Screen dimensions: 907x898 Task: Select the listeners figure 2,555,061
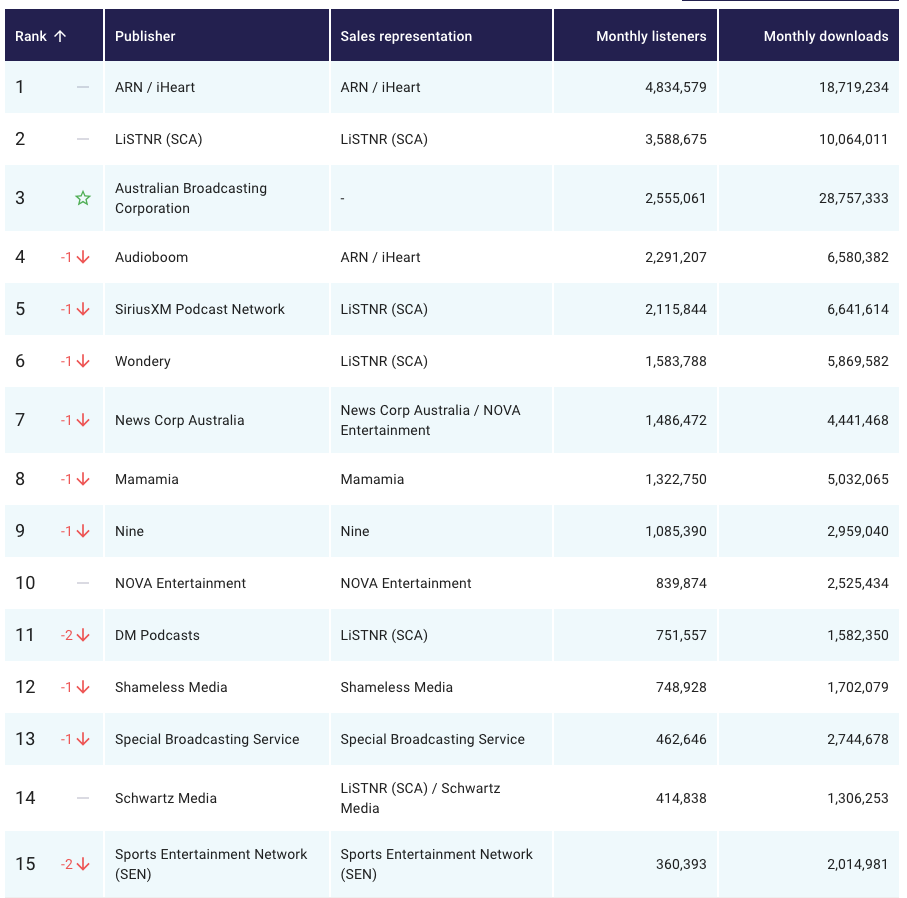point(676,198)
